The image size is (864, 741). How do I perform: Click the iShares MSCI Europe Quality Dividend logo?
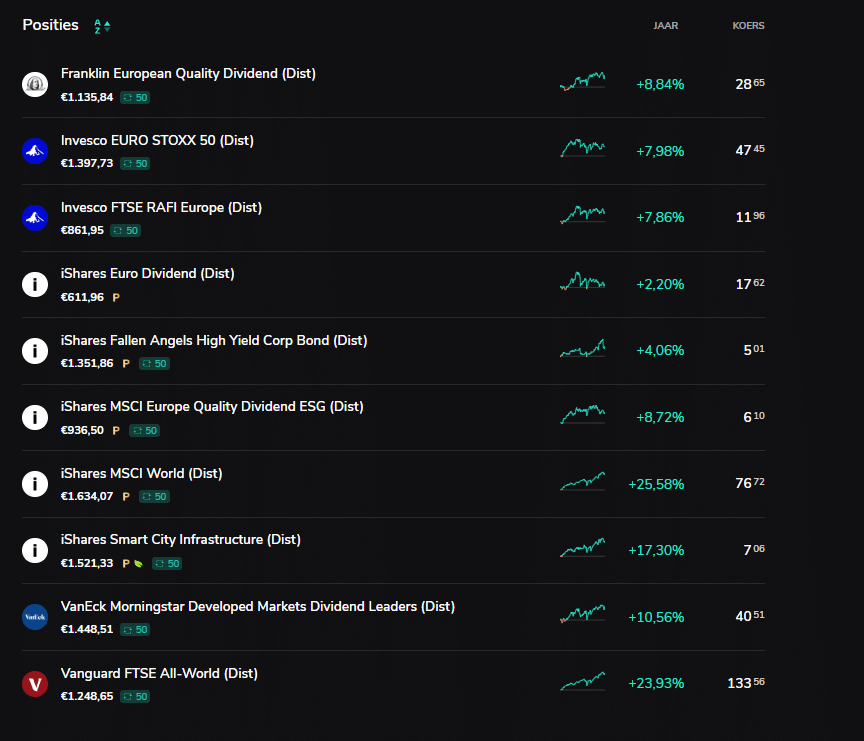(35, 418)
